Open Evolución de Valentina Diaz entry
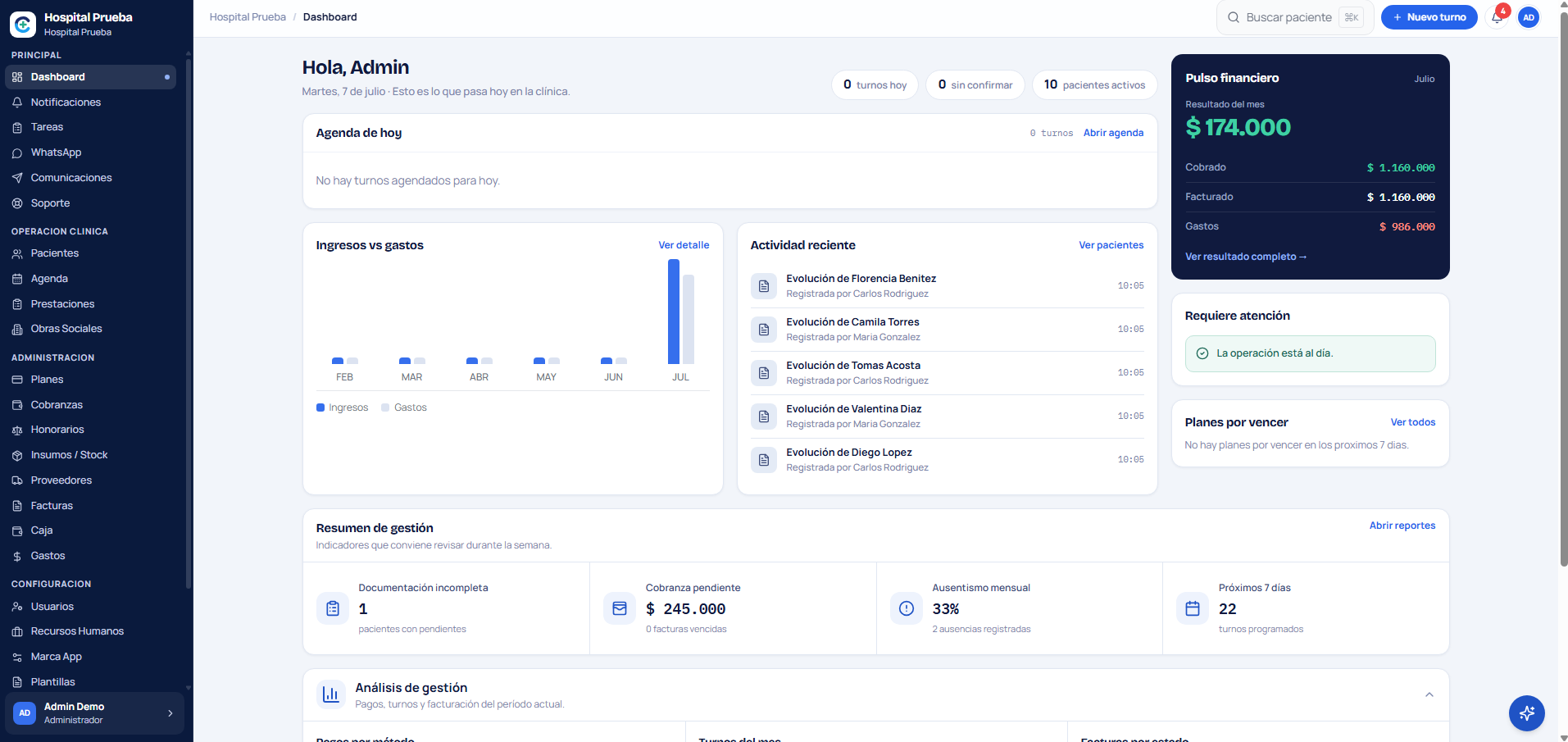 click(x=947, y=417)
